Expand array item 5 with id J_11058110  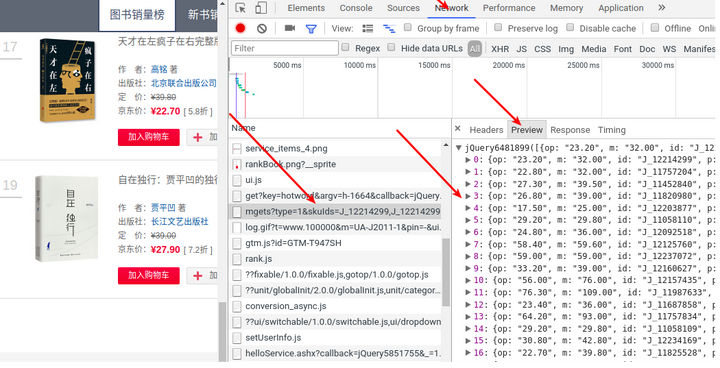[468, 220]
